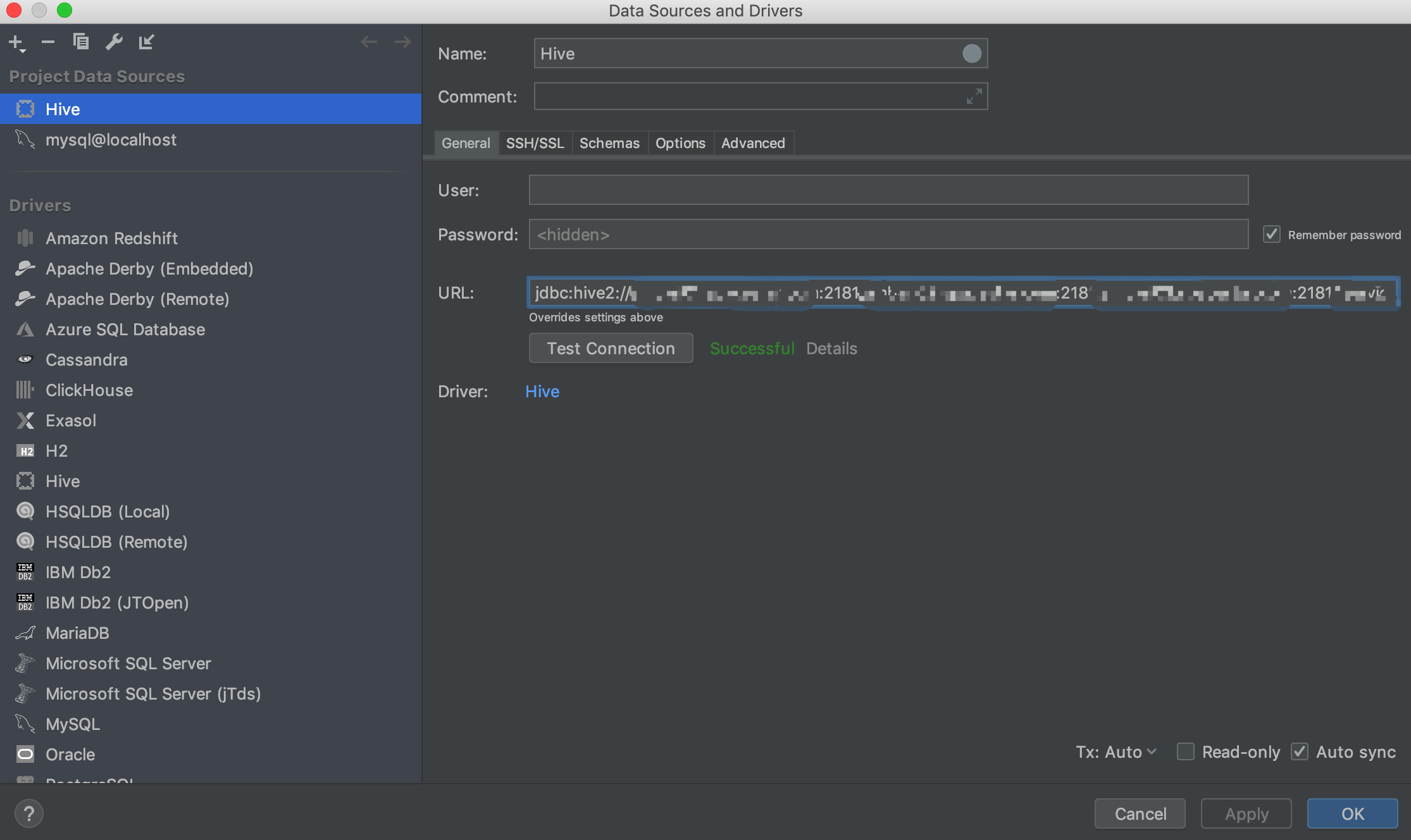Select the Schemas tab
Screen dimensions: 1411x840
pyautogui.click(x=609, y=142)
